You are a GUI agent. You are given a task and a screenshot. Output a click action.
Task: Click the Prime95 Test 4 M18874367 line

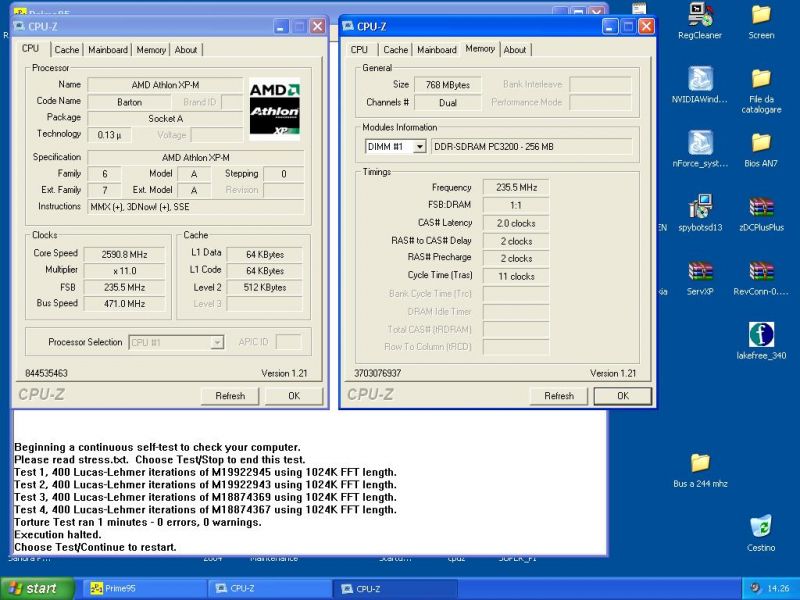pos(205,510)
